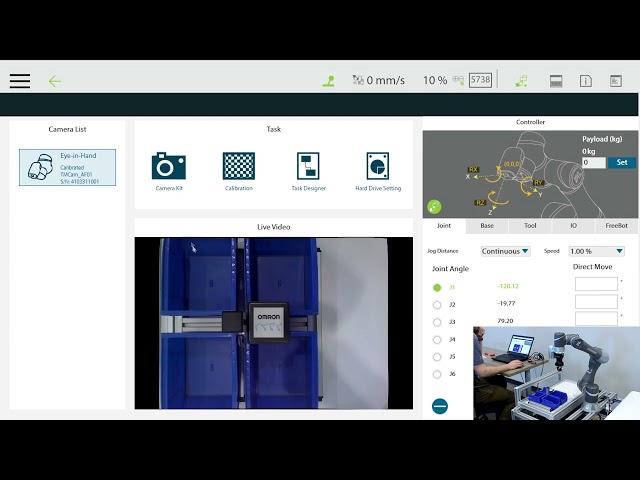Click the speed mm/s indicator icon
The image size is (640, 480).
(x=358, y=80)
